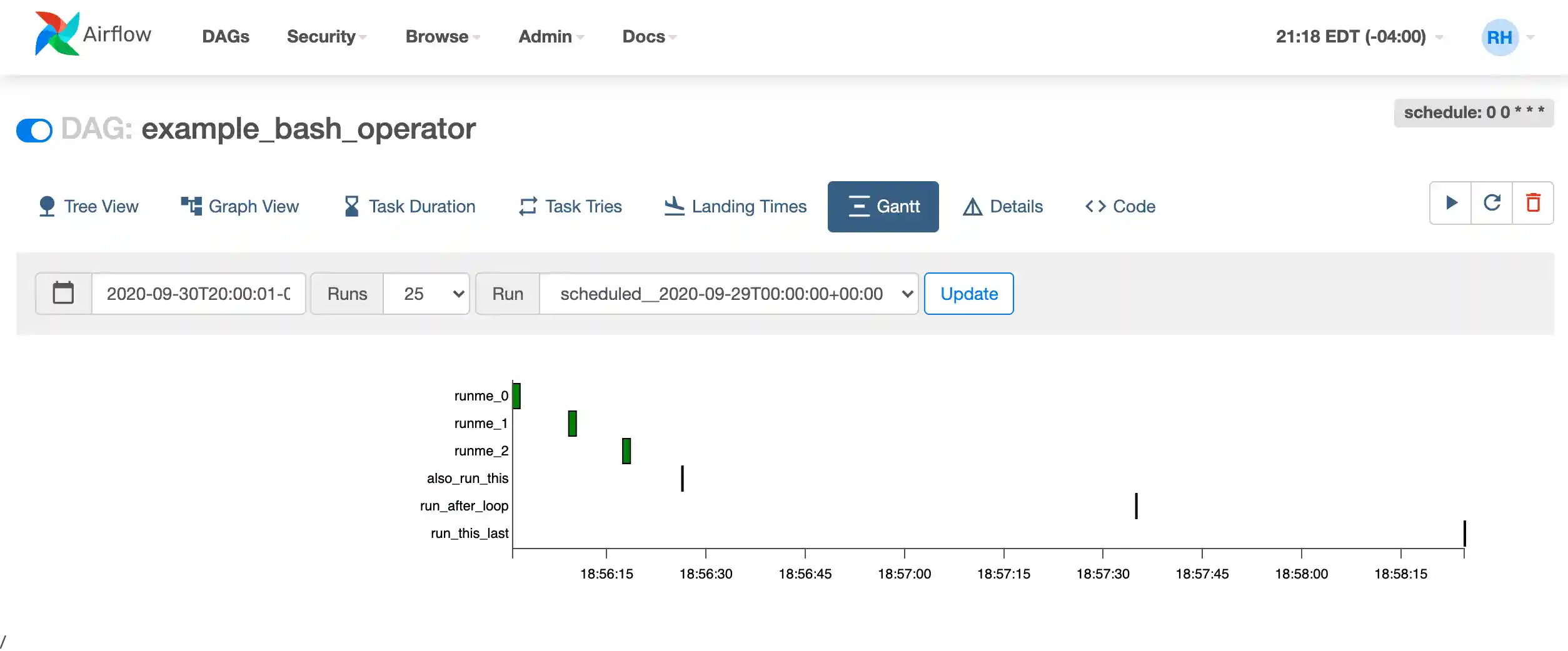Open the calendar icon in the date field
Image resolution: width=1568 pixels, height=651 pixels.
[x=63, y=293]
